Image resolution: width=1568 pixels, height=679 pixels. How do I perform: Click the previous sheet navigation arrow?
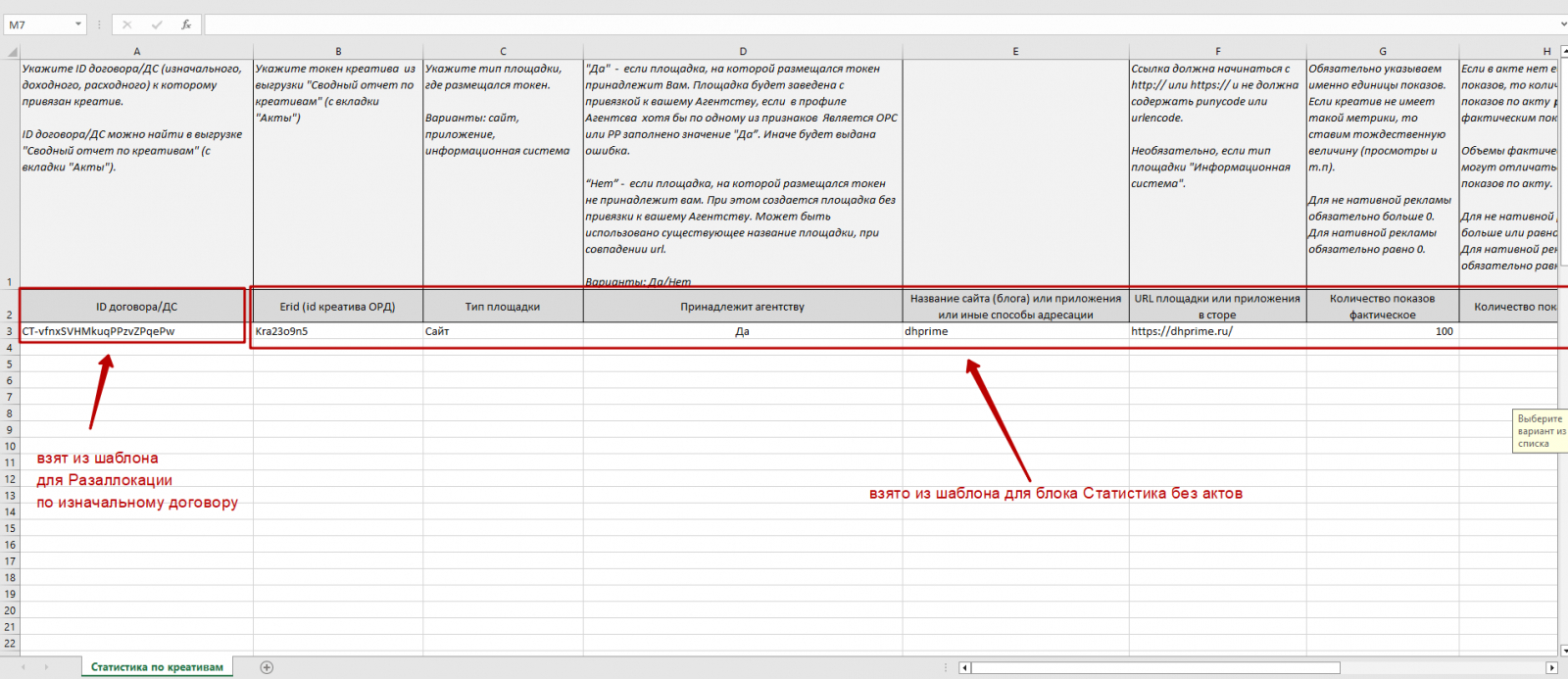pyautogui.click(x=24, y=667)
